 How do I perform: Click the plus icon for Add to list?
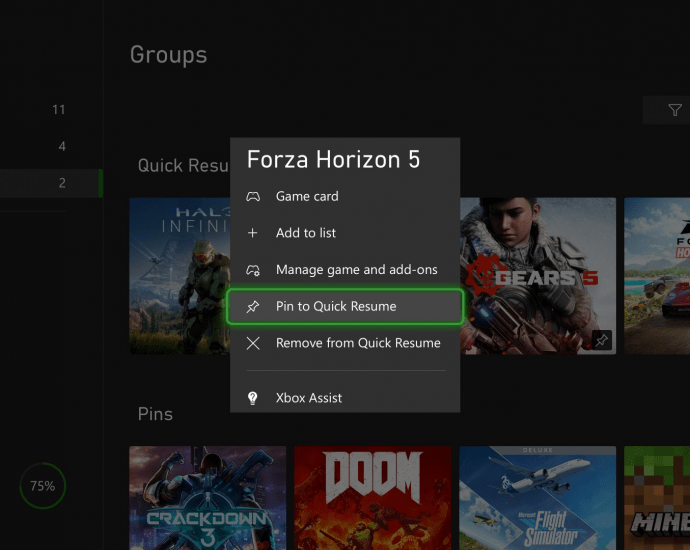(253, 233)
